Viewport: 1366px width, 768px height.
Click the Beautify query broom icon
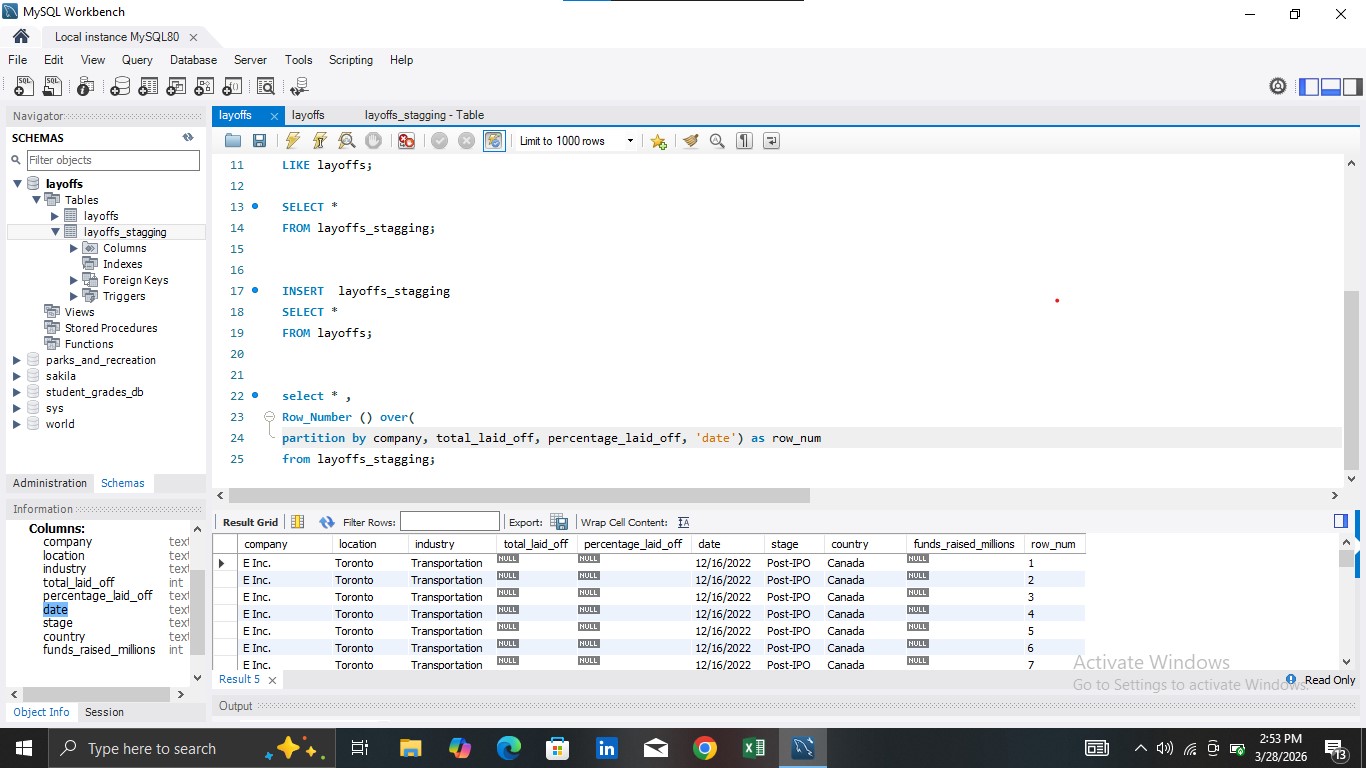(690, 141)
